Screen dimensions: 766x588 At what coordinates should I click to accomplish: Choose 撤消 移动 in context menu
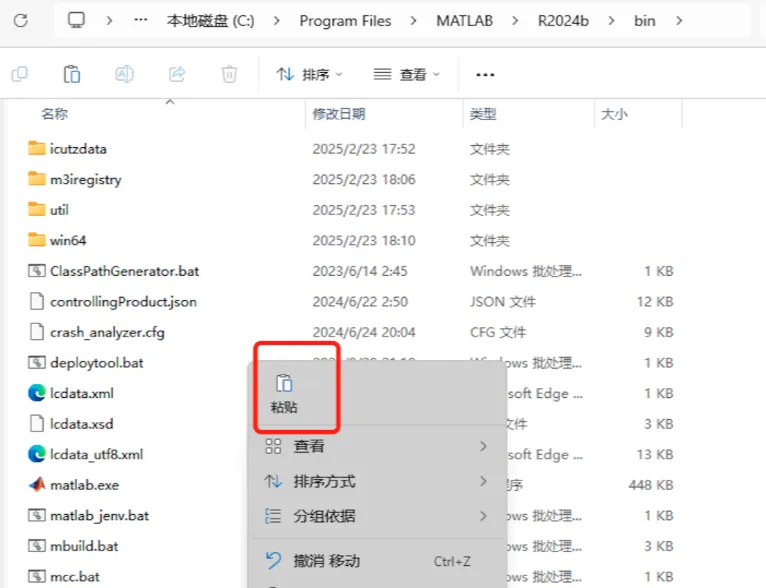[x=376, y=561]
